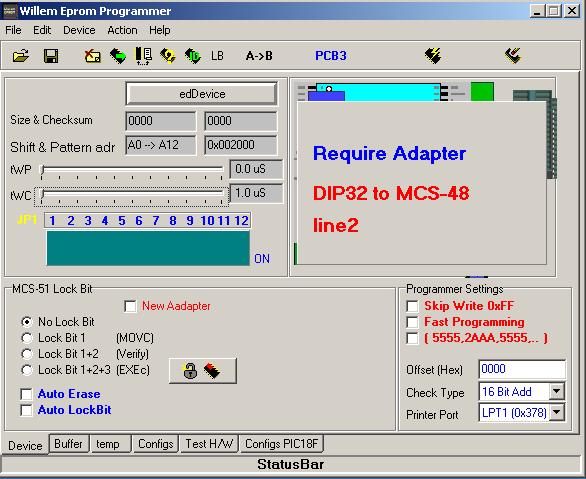The height and width of the screenshot is (479, 586).
Task: Click the lock bit padlock chip button
Action: [x=203, y=371]
